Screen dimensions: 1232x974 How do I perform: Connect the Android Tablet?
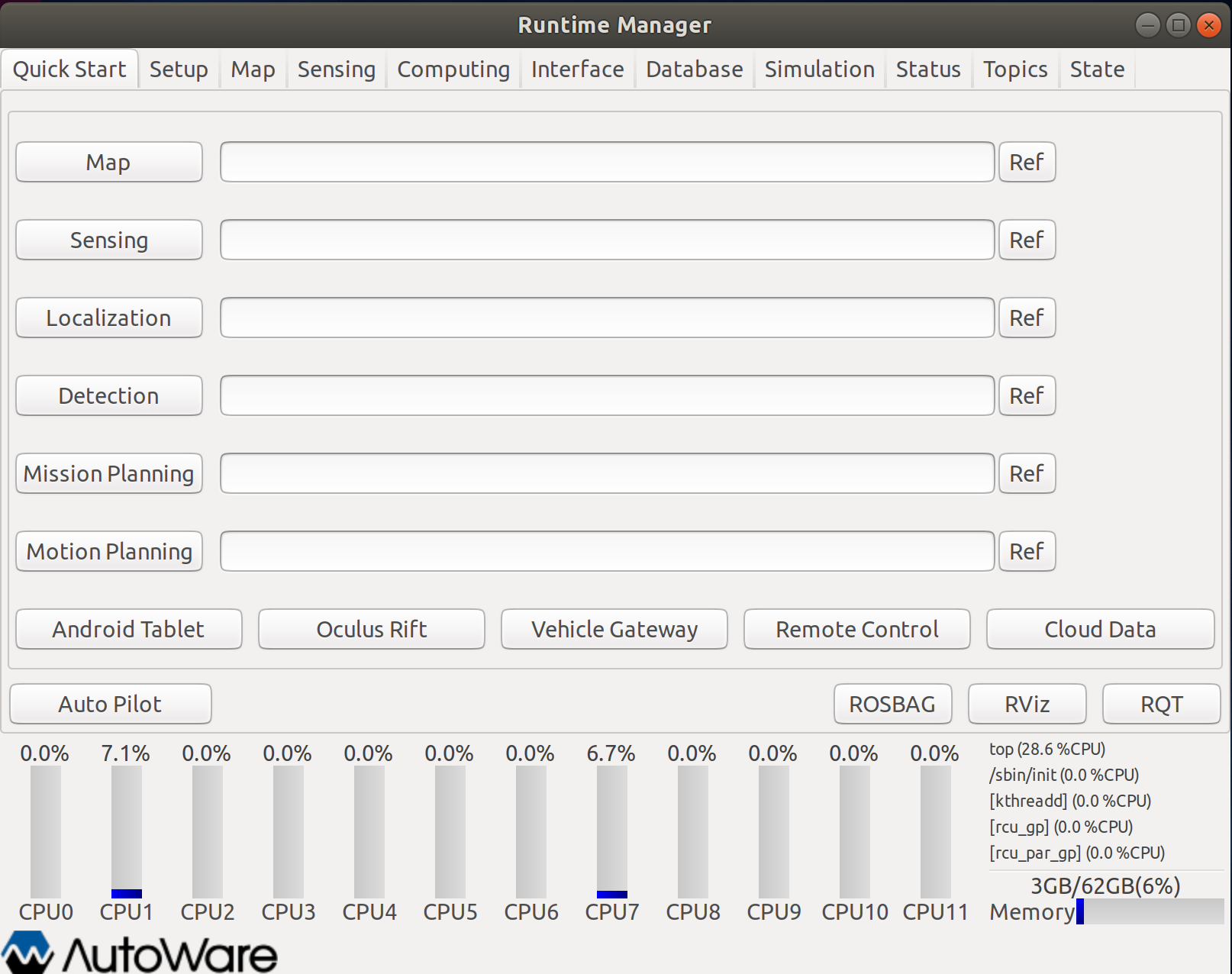tap(127, 629)
